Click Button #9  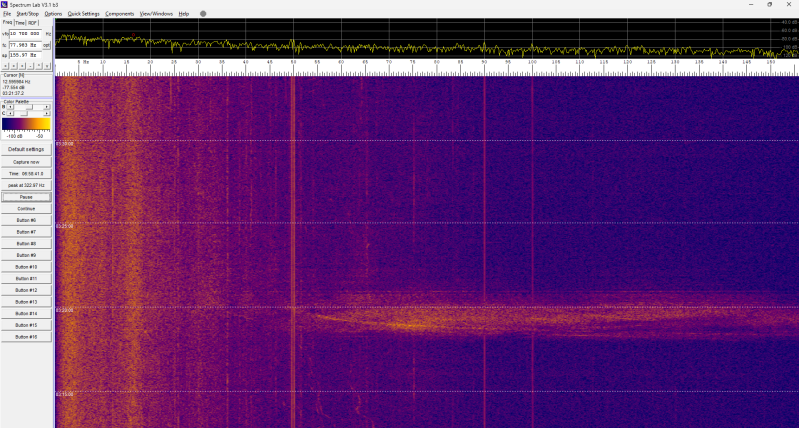[26, 255]
